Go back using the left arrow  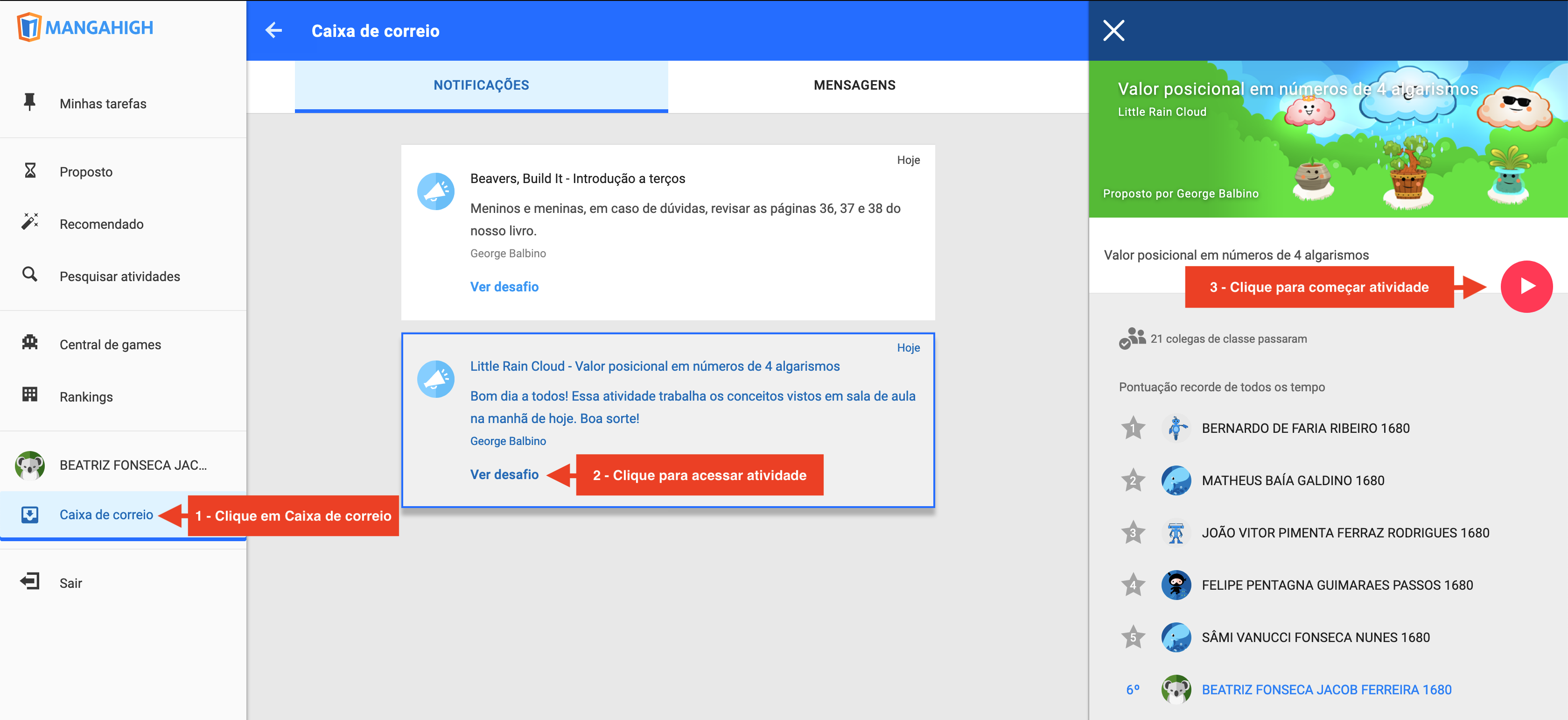coord(274,30)
